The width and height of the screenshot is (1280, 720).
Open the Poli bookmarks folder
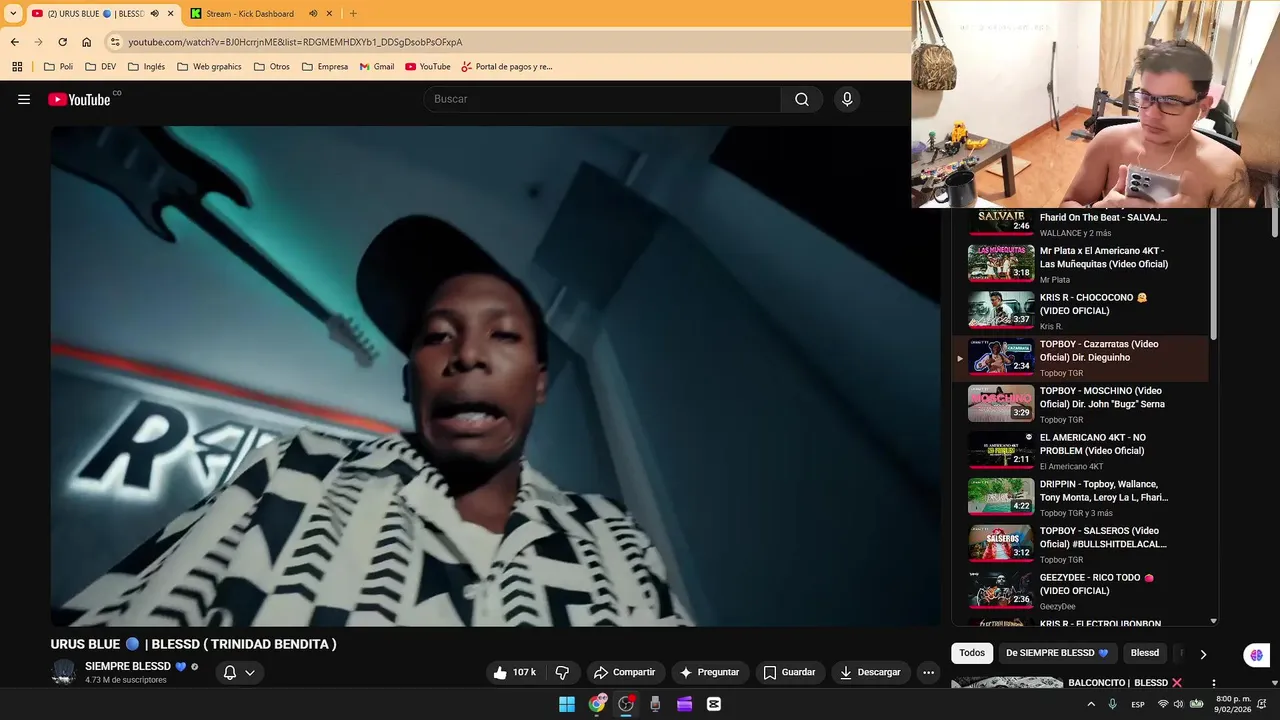[x=59, y=67]
